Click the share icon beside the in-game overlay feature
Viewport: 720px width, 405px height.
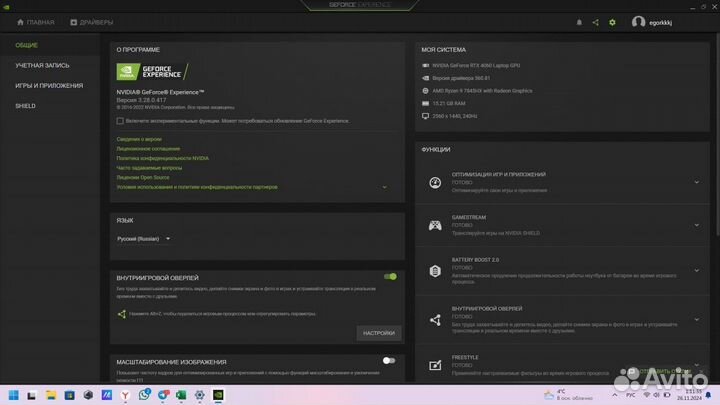(435, 320)
